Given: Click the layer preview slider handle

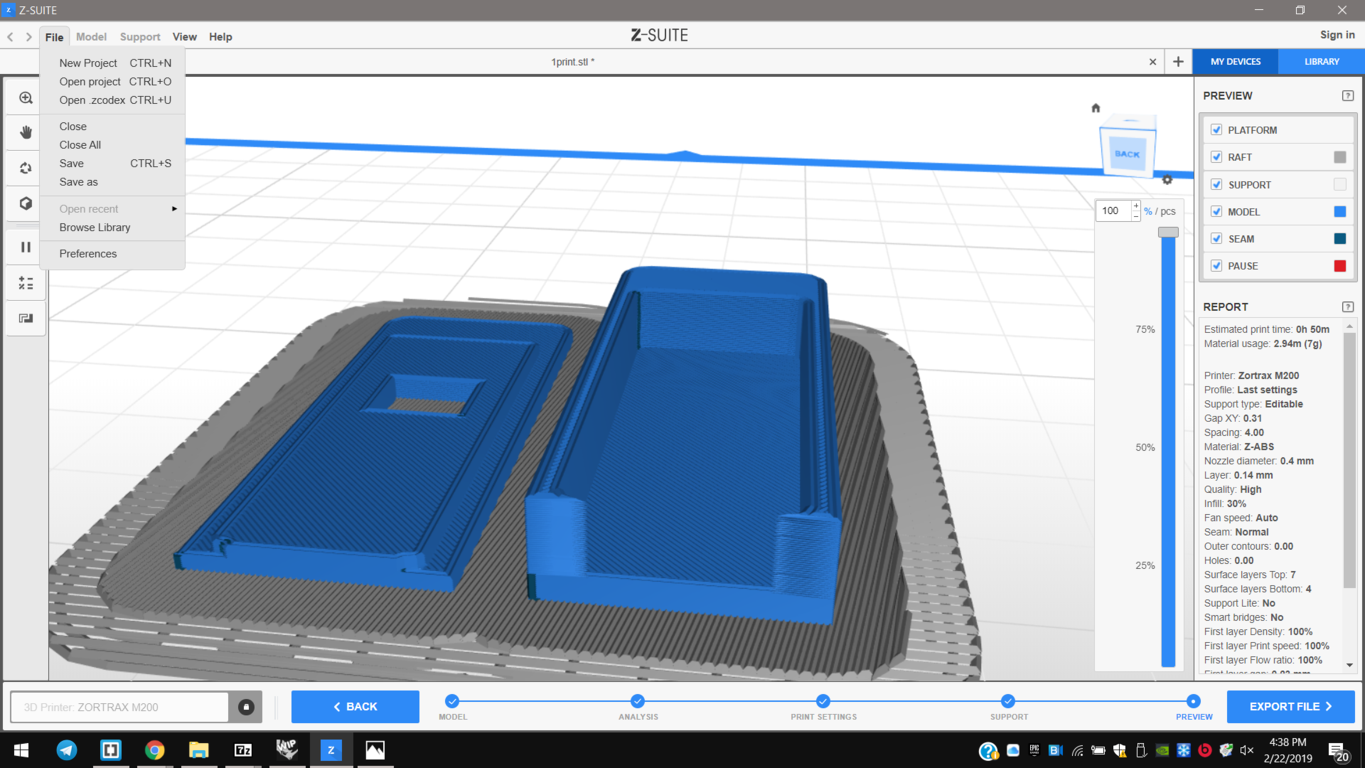Looking at the screenshot, I should click(x=1168, y=232).
